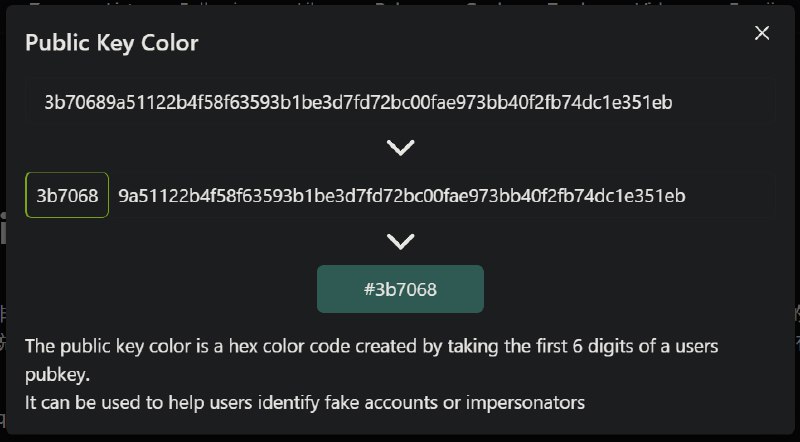Click the full public key field

point(400,102)
